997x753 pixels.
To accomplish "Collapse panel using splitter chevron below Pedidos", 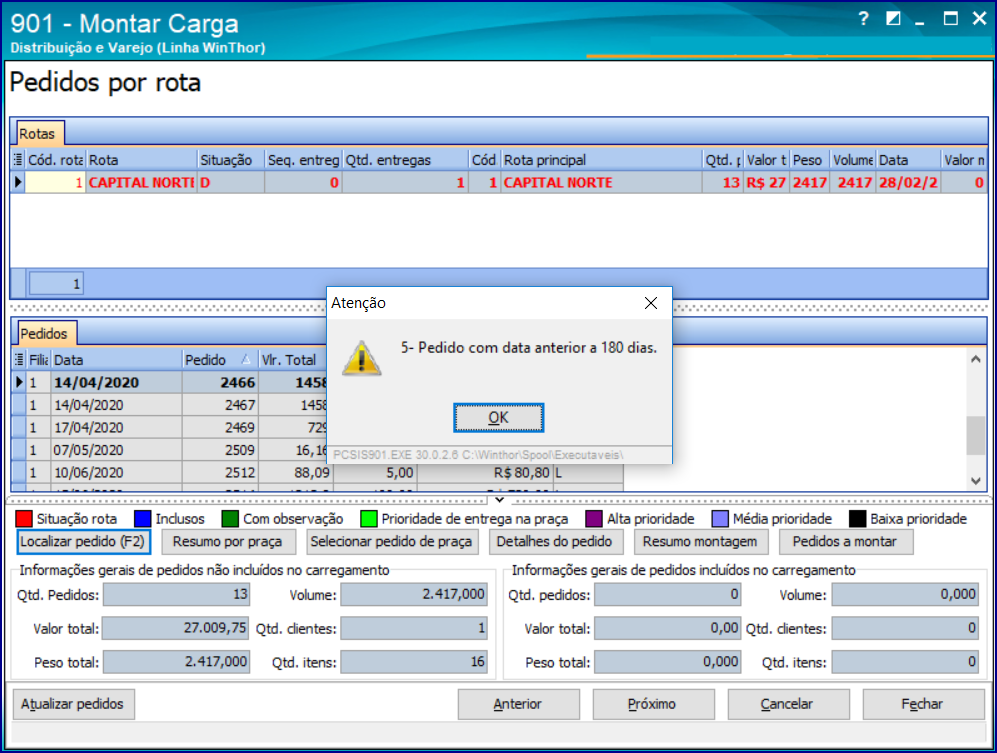I will (500, 500).
